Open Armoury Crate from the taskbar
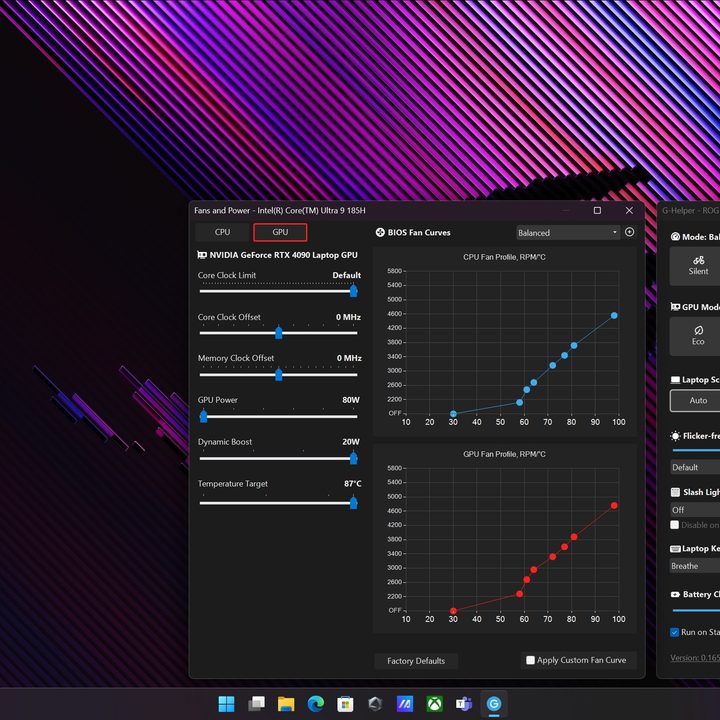720x720 pixels. coord(375,703)
